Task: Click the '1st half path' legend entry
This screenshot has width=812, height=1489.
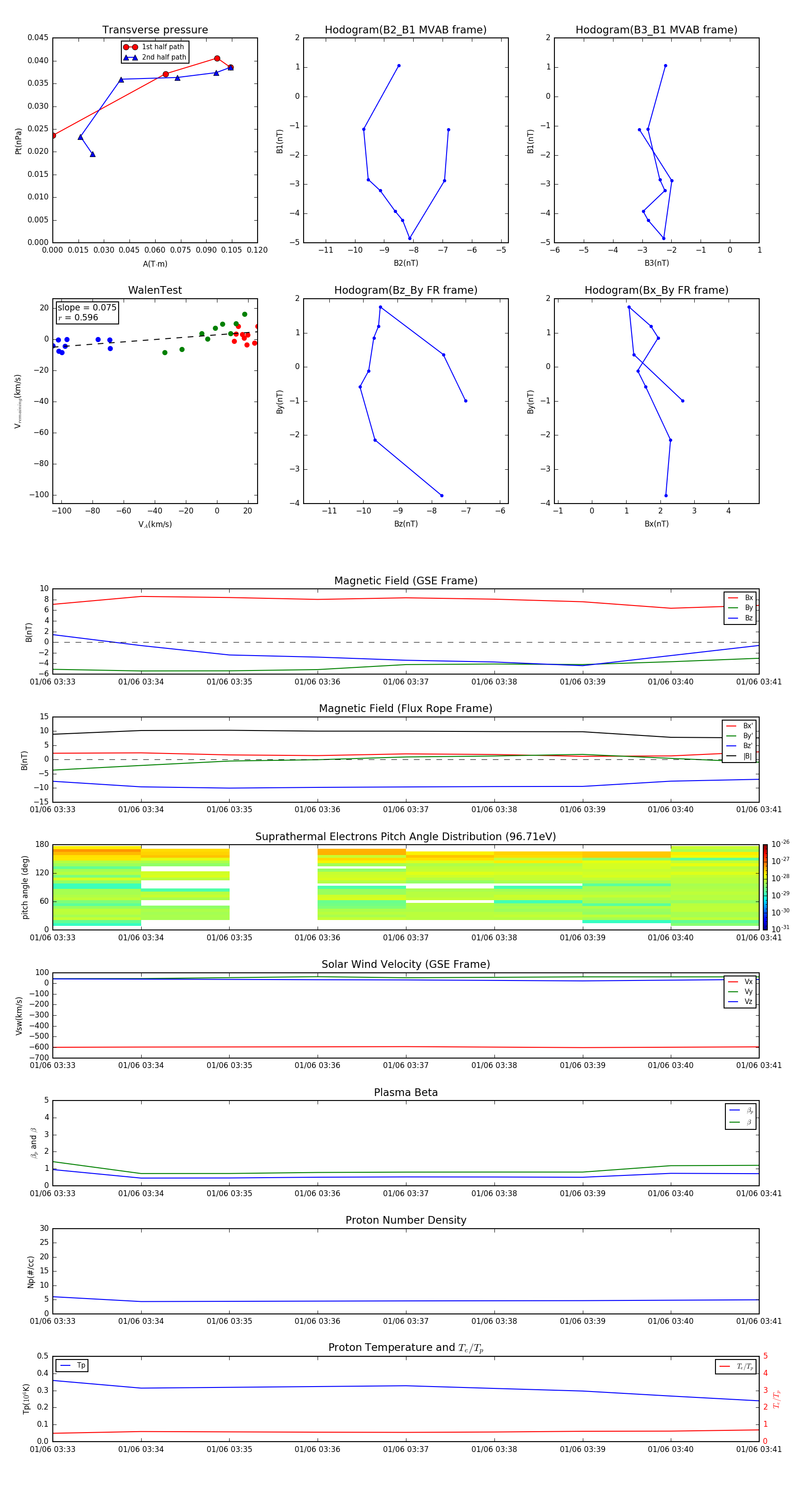Action: pos(154,47)
